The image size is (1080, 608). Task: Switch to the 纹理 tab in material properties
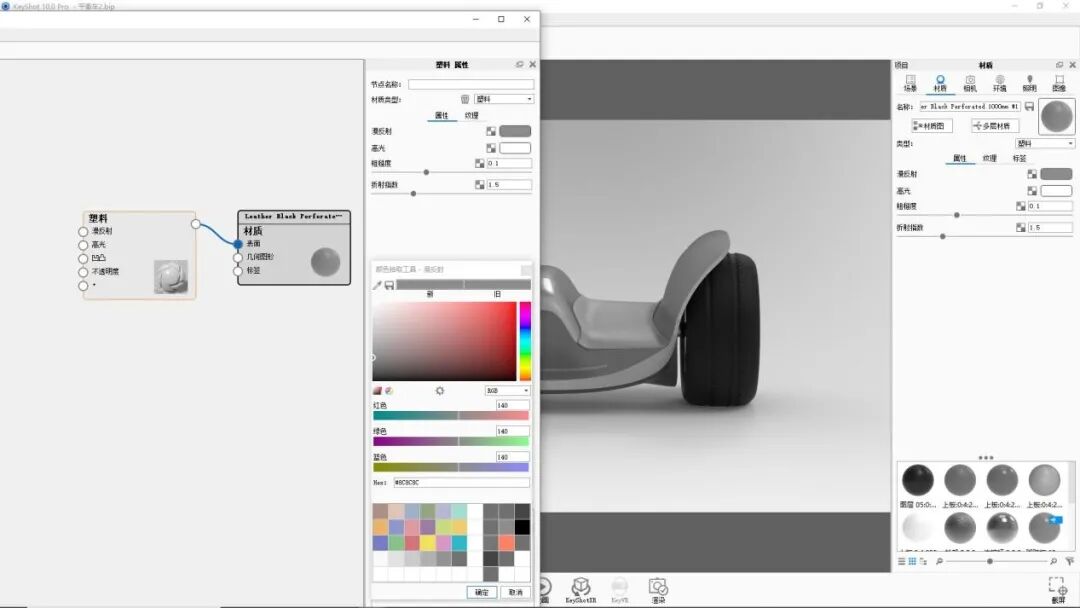[470, 115]
